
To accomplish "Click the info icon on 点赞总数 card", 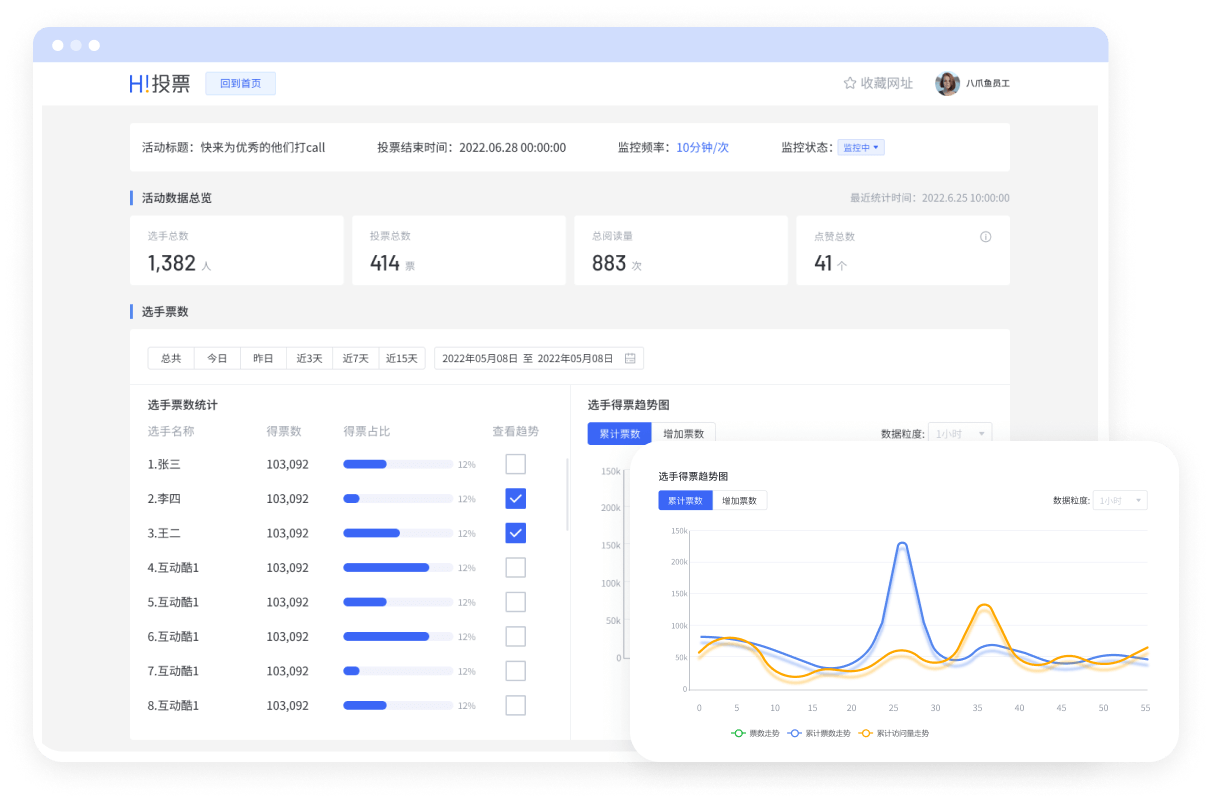I will click(x=985, y=237).
